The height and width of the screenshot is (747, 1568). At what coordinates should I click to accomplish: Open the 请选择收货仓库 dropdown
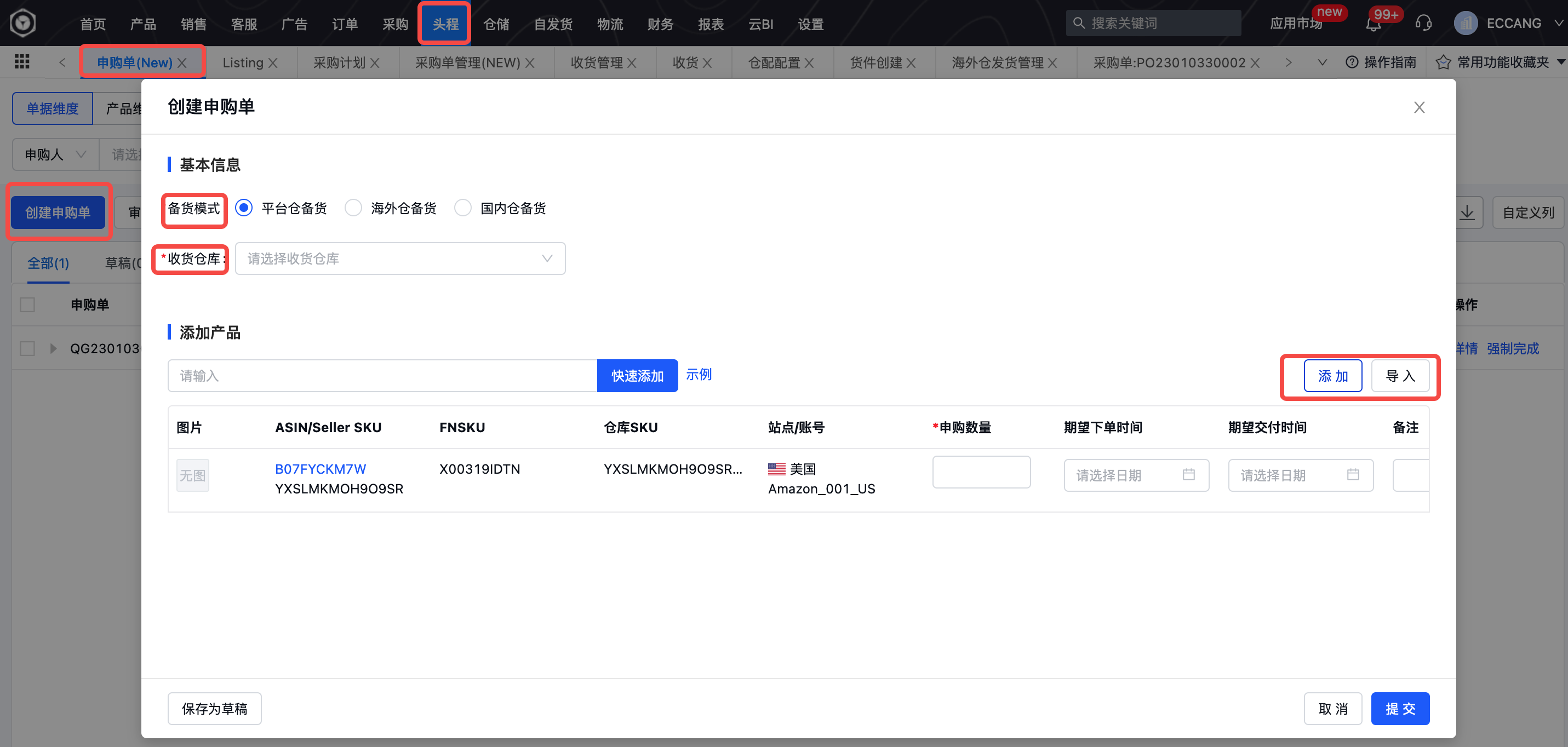pyautogui.click(x=400, y=258)
